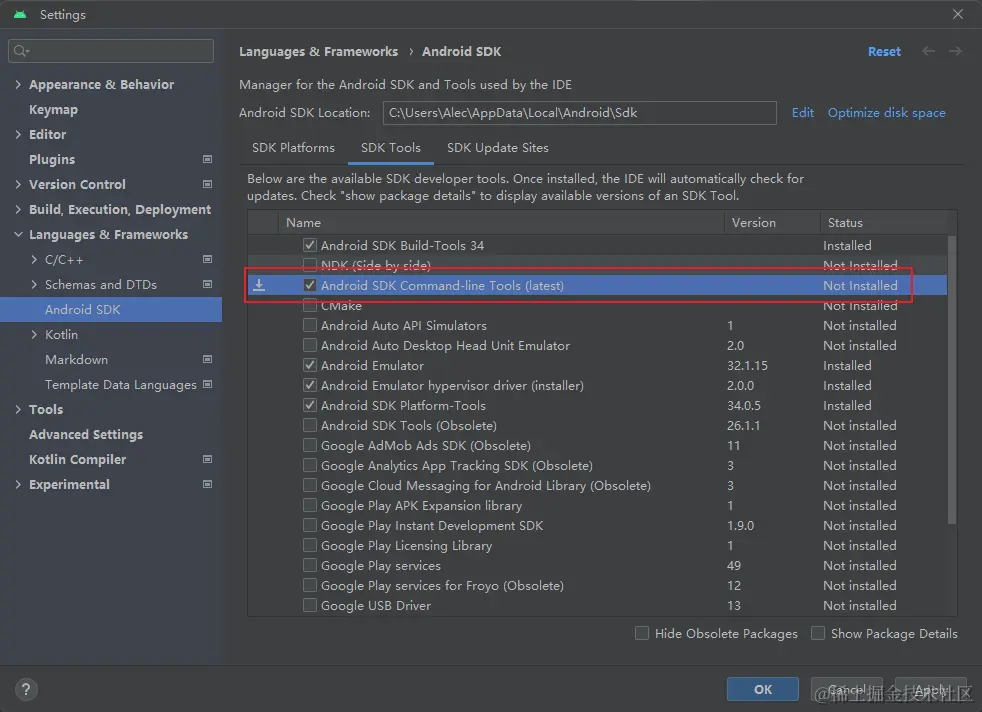
Task: Close the Settings dialog window
Action: click(x=958, y=14)
